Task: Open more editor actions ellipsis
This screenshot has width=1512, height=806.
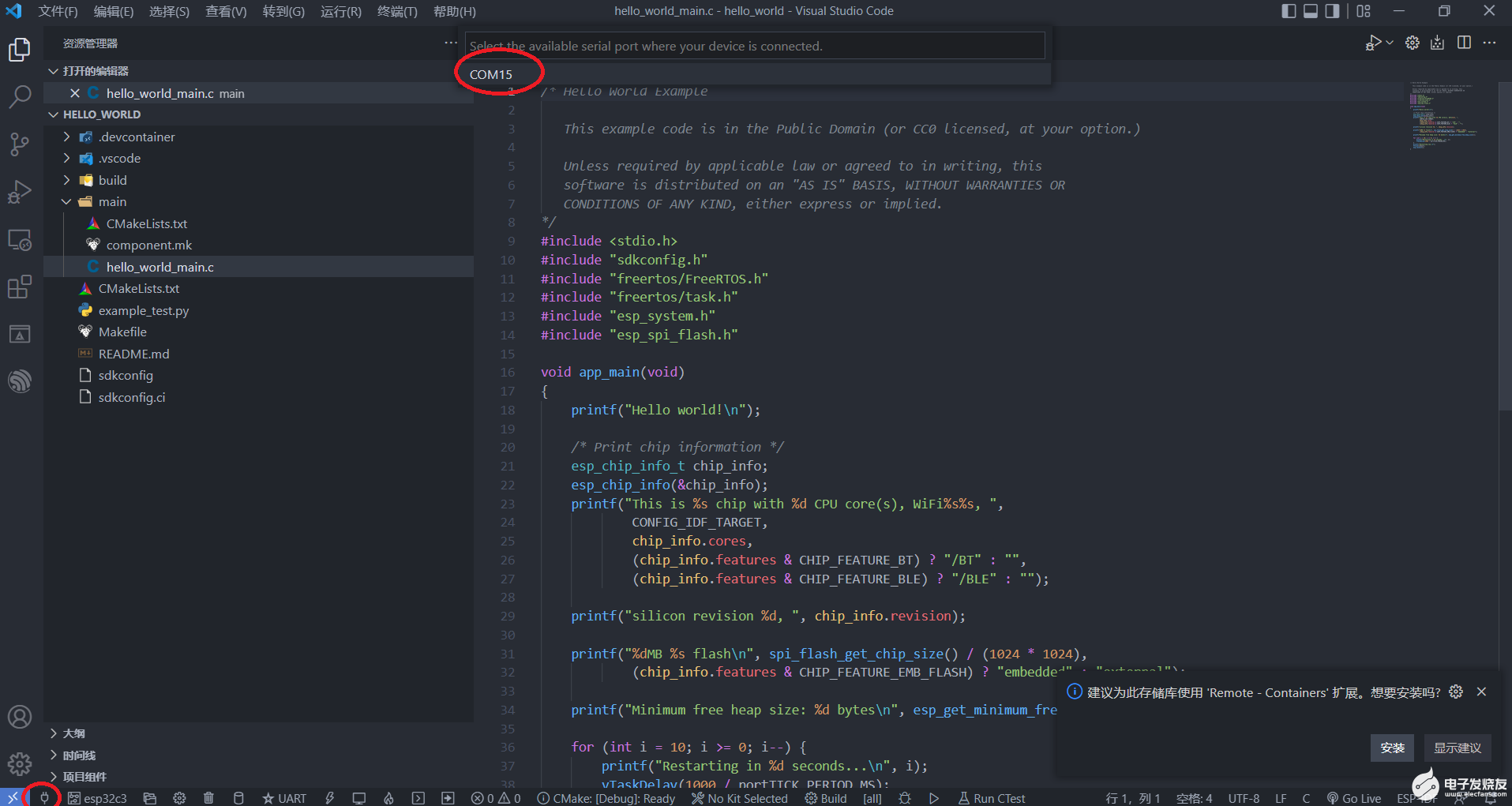Action: [x=1489, y=43]
